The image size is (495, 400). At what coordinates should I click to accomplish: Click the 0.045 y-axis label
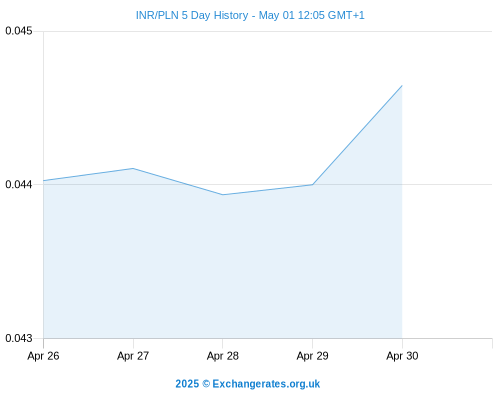point(19,31)
